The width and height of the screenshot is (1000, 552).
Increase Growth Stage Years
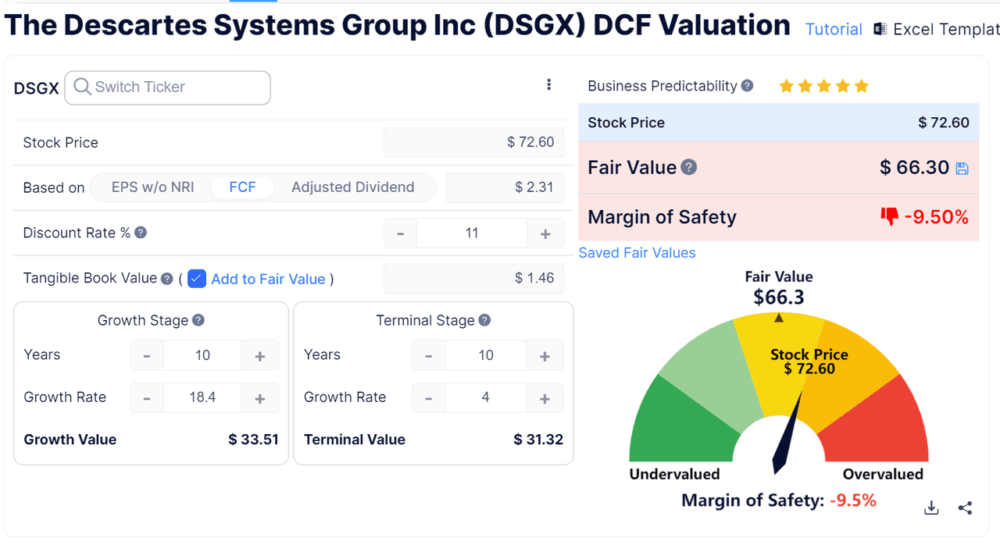(x=260, y=356)
